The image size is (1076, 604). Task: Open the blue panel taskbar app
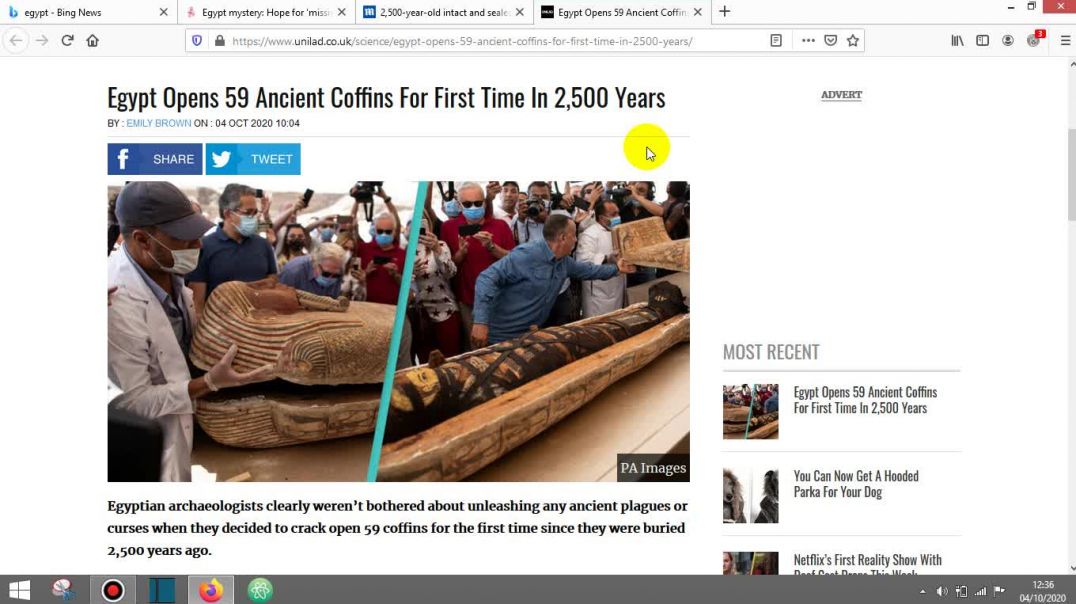pos(162,590)
